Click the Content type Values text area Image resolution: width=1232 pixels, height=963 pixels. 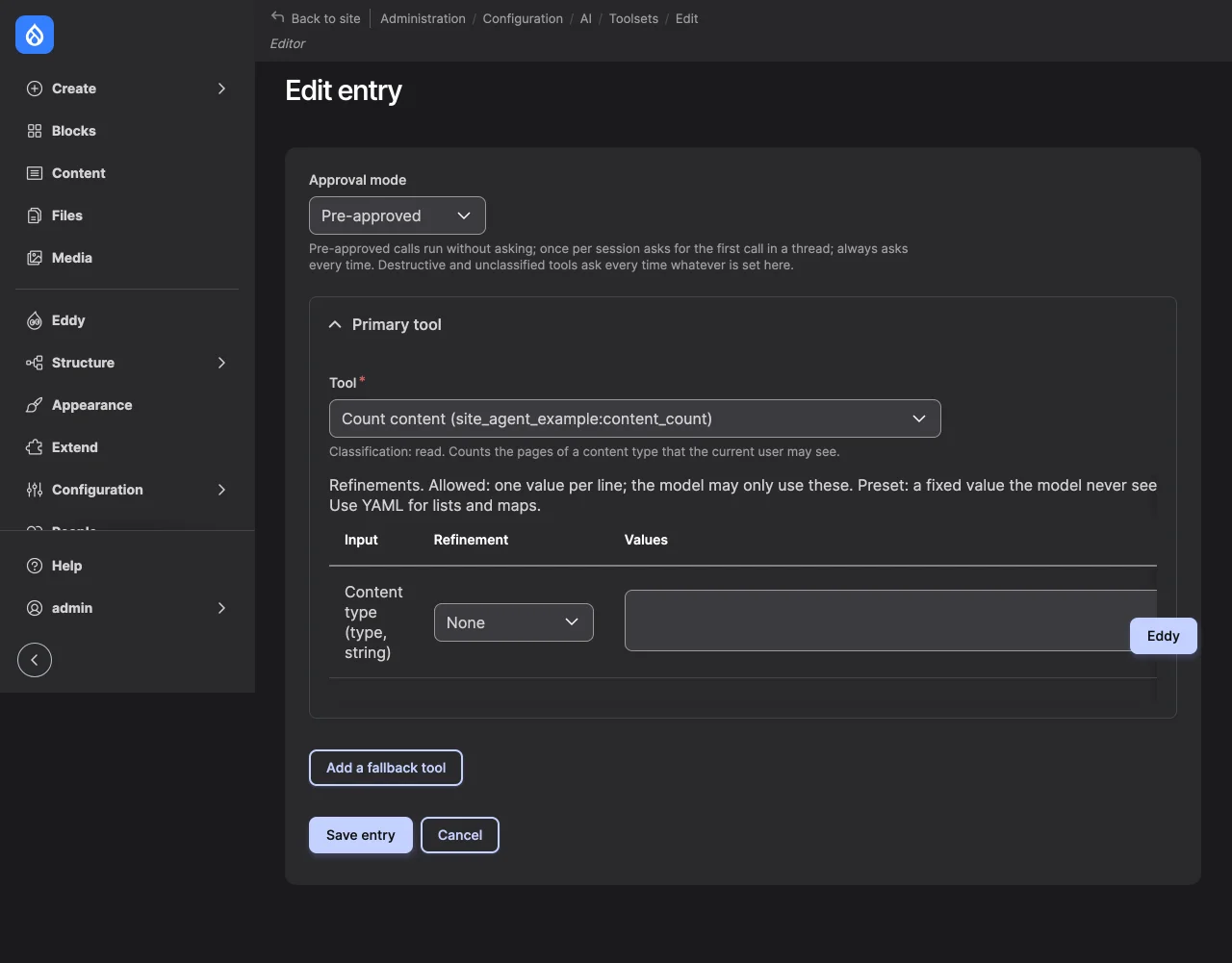890,621
